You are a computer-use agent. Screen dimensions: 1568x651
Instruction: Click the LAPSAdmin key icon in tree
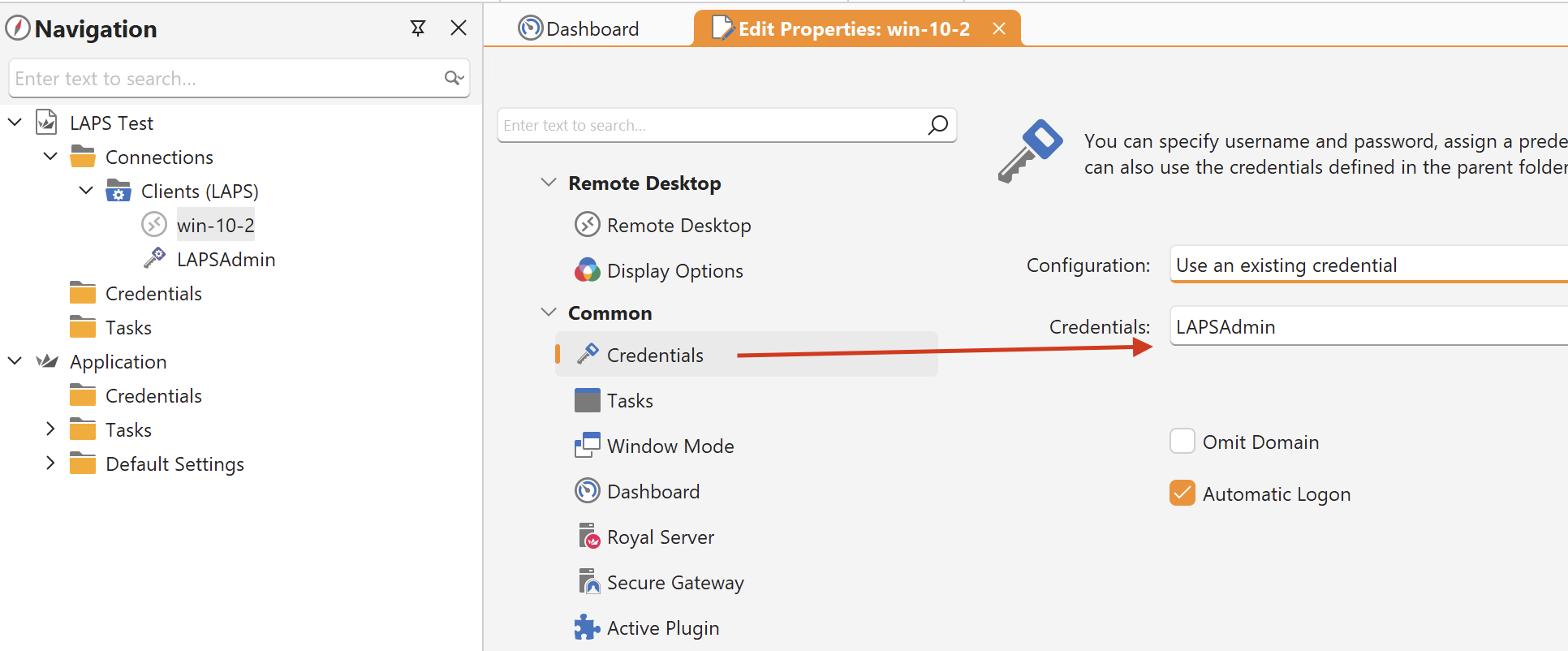tap(154, 259)
